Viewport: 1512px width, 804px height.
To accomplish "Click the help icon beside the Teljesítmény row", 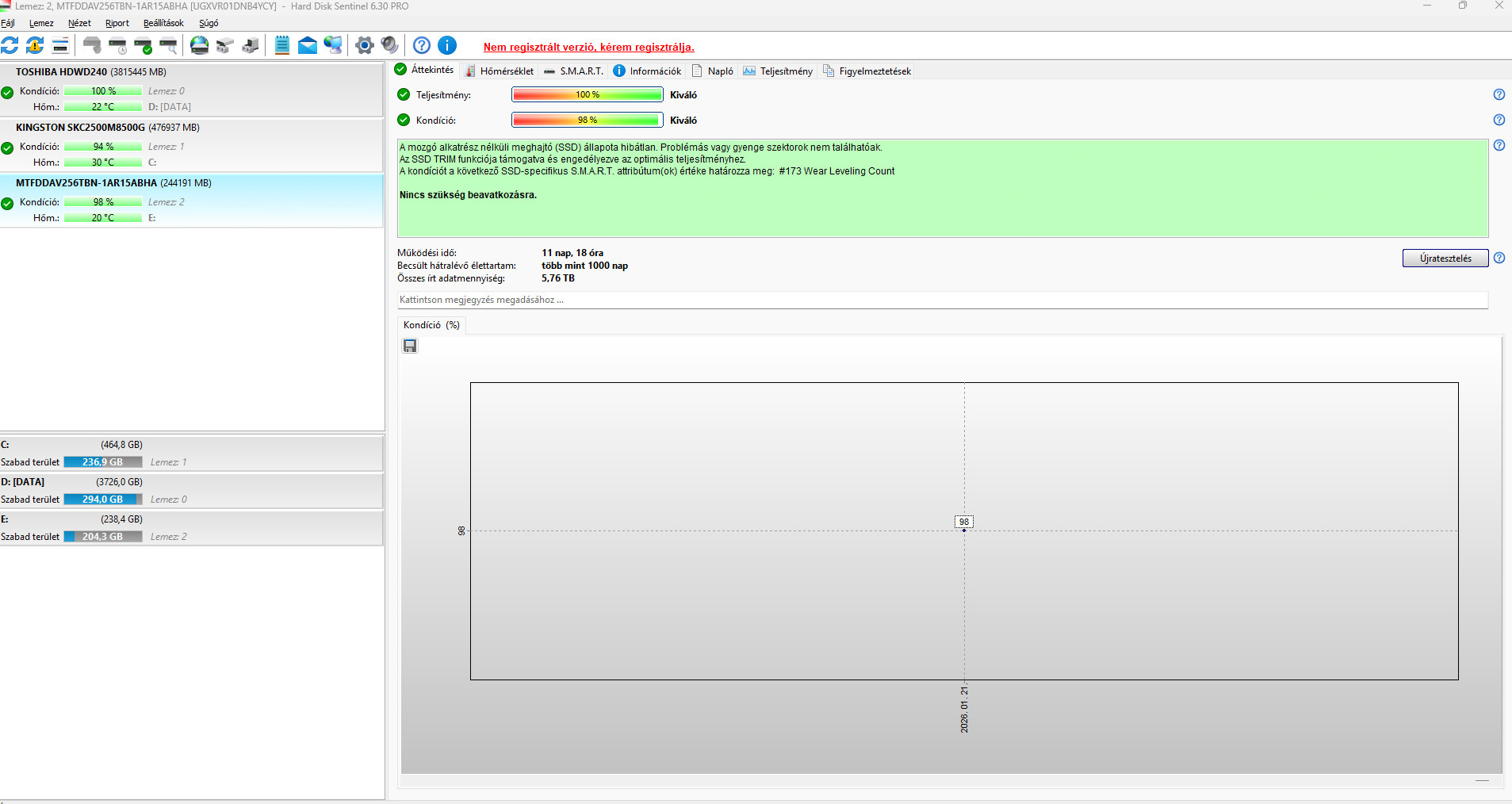I will (x=1499, y=94).
